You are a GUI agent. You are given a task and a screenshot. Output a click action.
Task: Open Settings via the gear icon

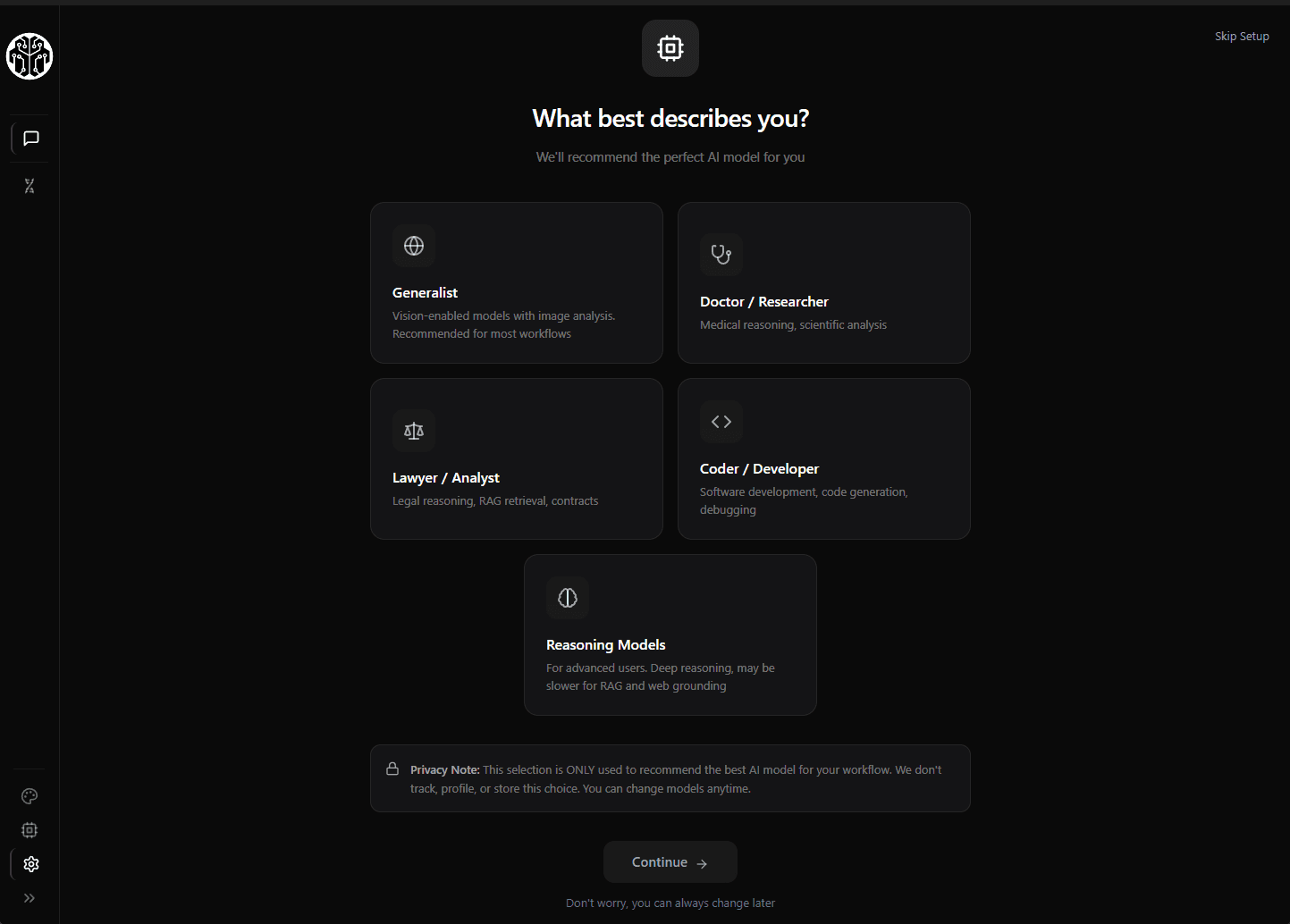pos(30,864)
